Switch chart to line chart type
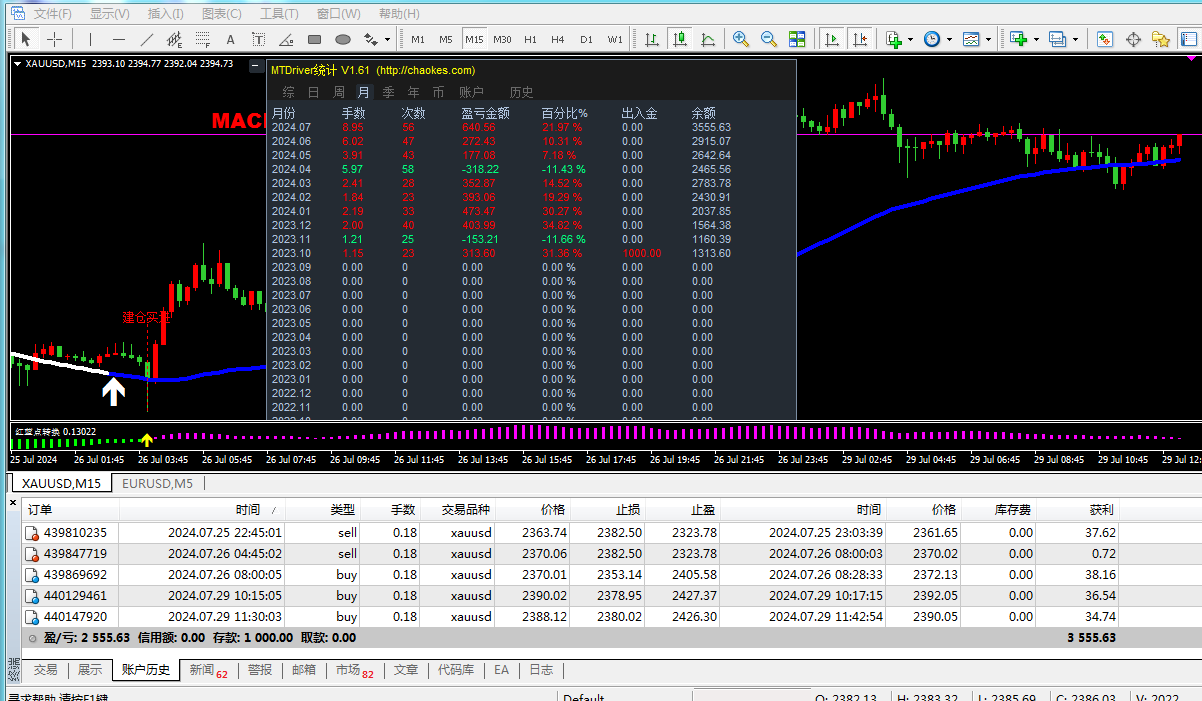Image resolution: width=1202 pixels, height=701 pixels. click(708, 39)
